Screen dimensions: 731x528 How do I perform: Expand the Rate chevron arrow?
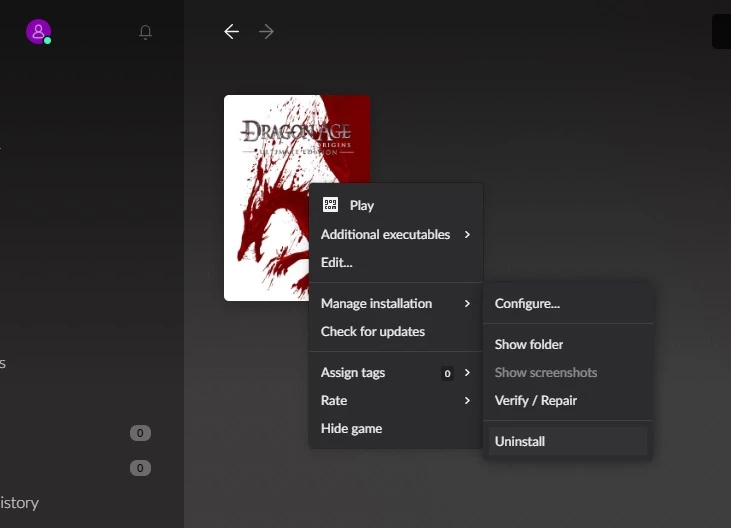(x=467, y=400)
